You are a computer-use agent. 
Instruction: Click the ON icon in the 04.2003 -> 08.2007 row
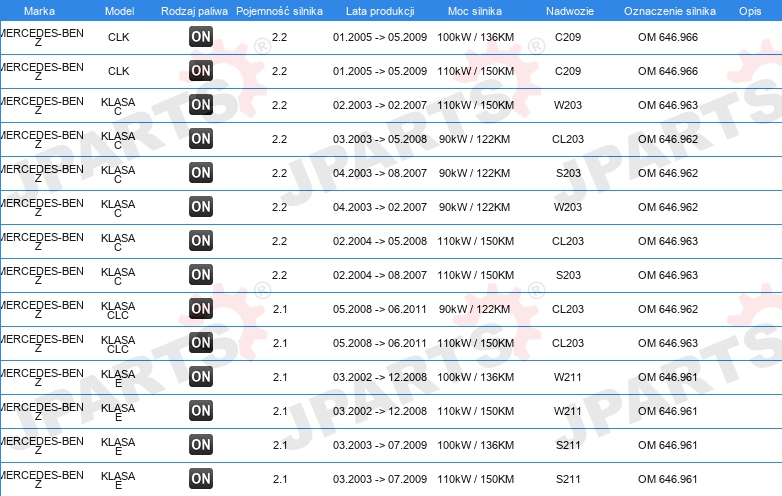click(201, 173)
